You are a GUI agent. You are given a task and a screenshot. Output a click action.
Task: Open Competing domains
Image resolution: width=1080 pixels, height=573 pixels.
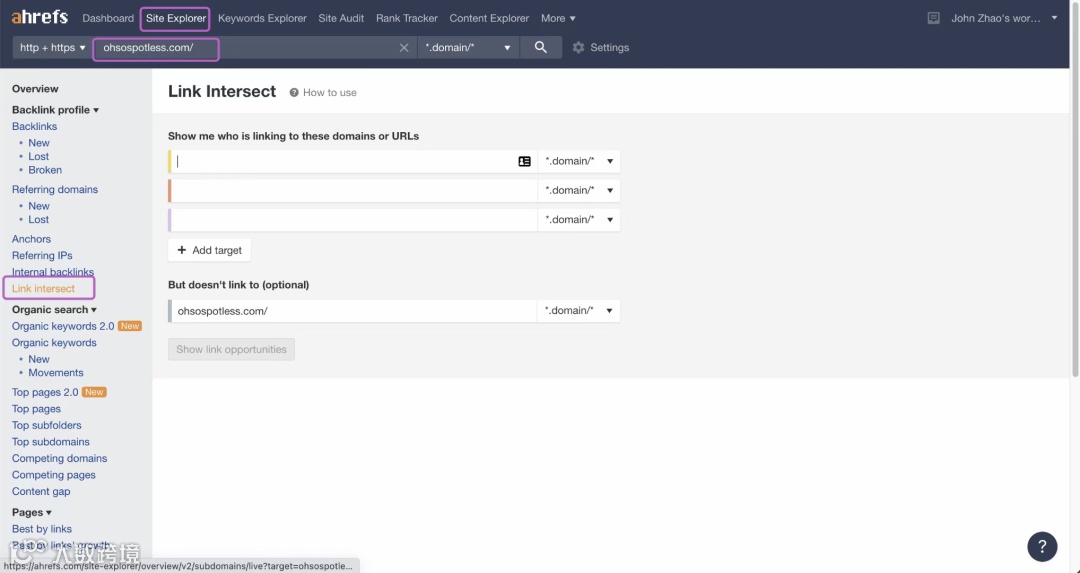[59, 458]
